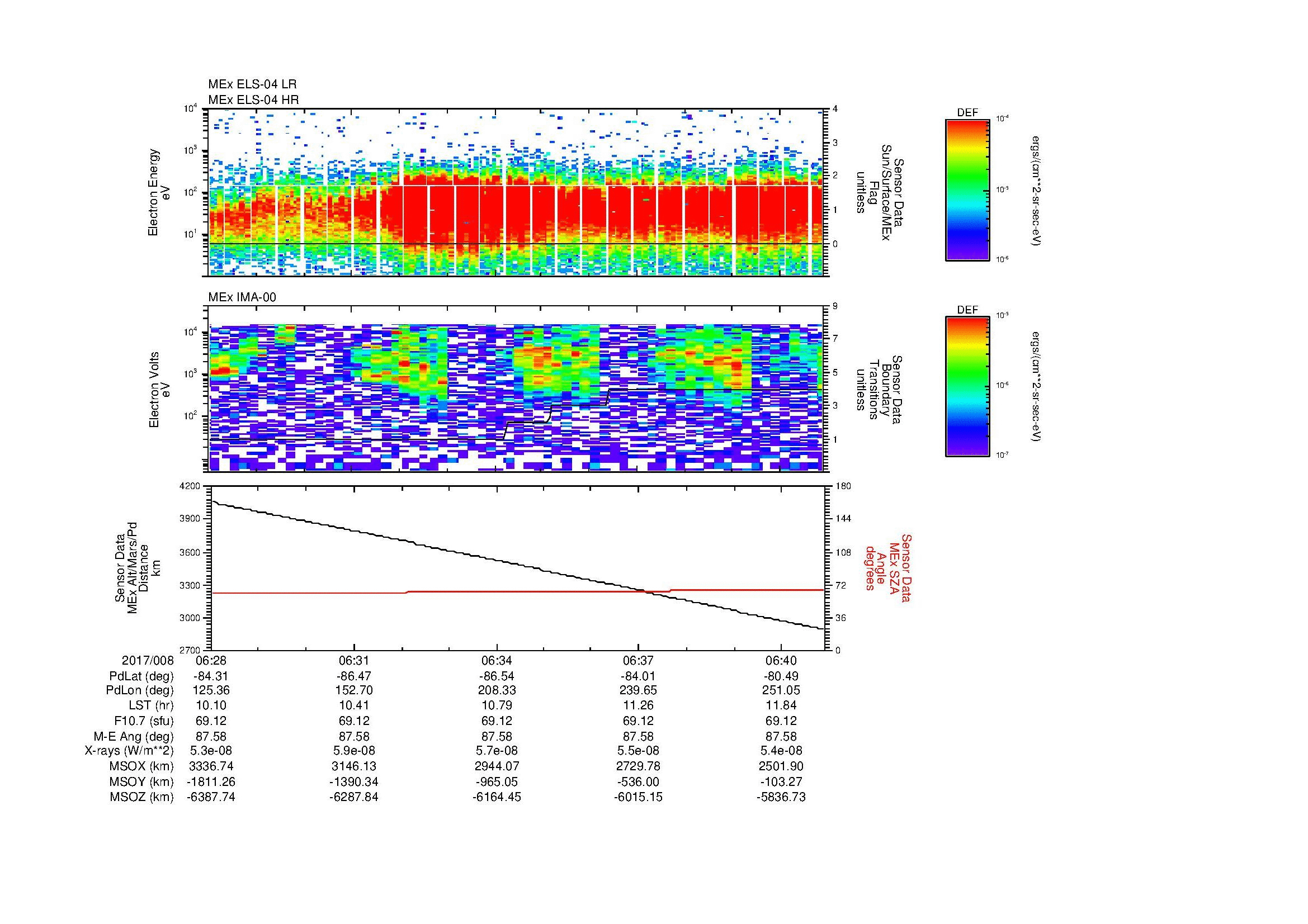Viewport: 1308px width, 924px height.
Task: Click MSOZ value -6387.74
Action: (x=211, y=797)
